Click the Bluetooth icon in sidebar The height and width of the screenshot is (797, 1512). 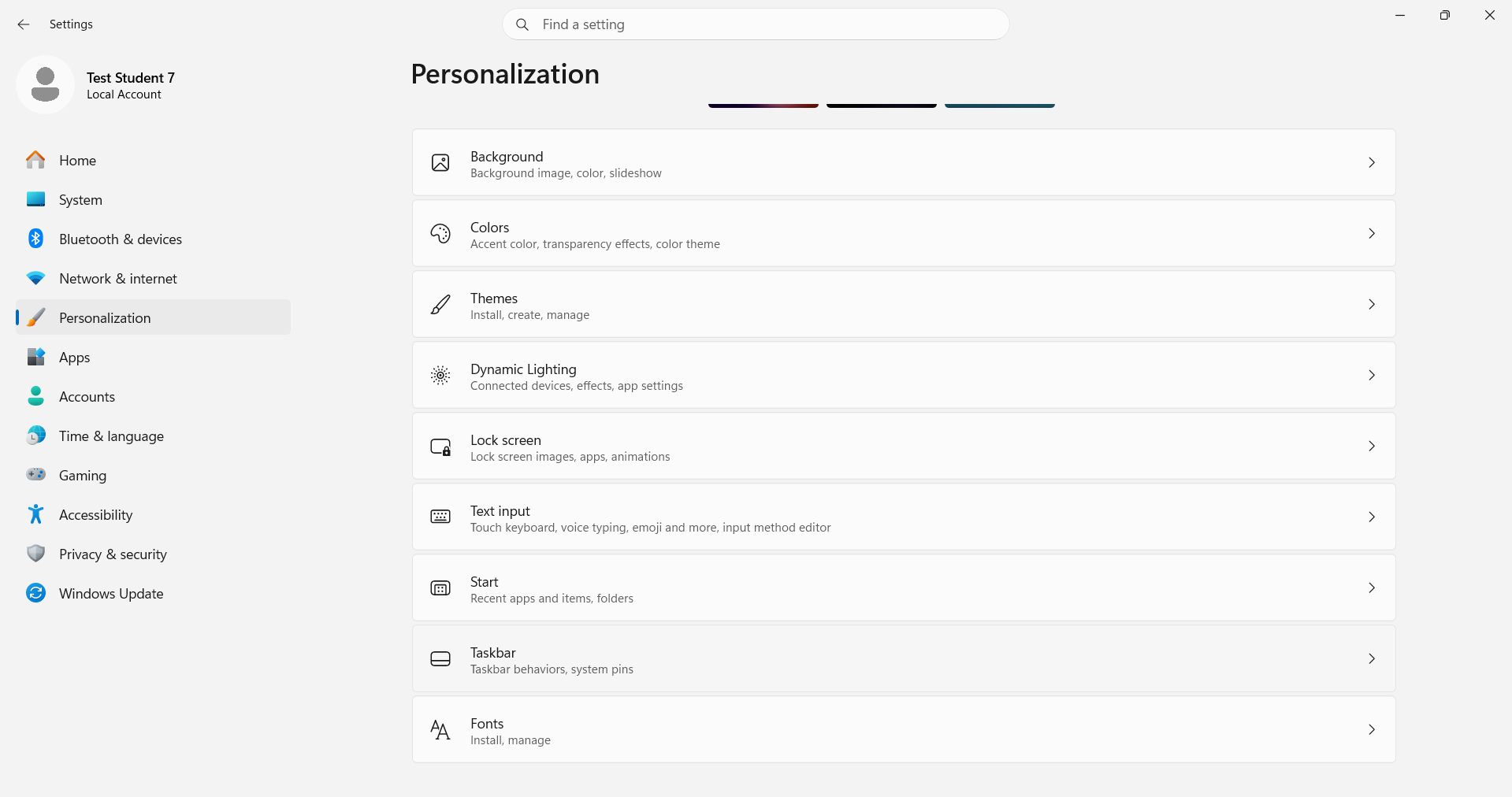pos(35,239)
